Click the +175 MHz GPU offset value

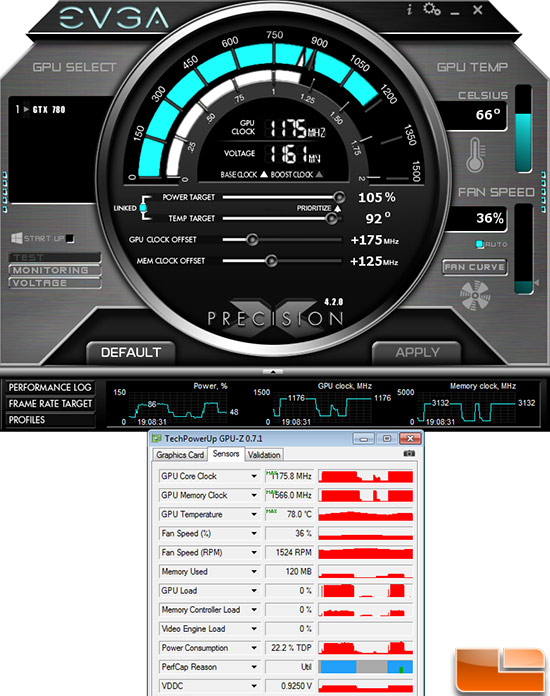click(x=374, y=240)
